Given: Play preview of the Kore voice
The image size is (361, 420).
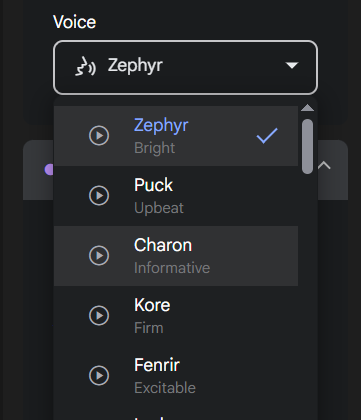Looking at the screenshot, I should tap(99, 316).
